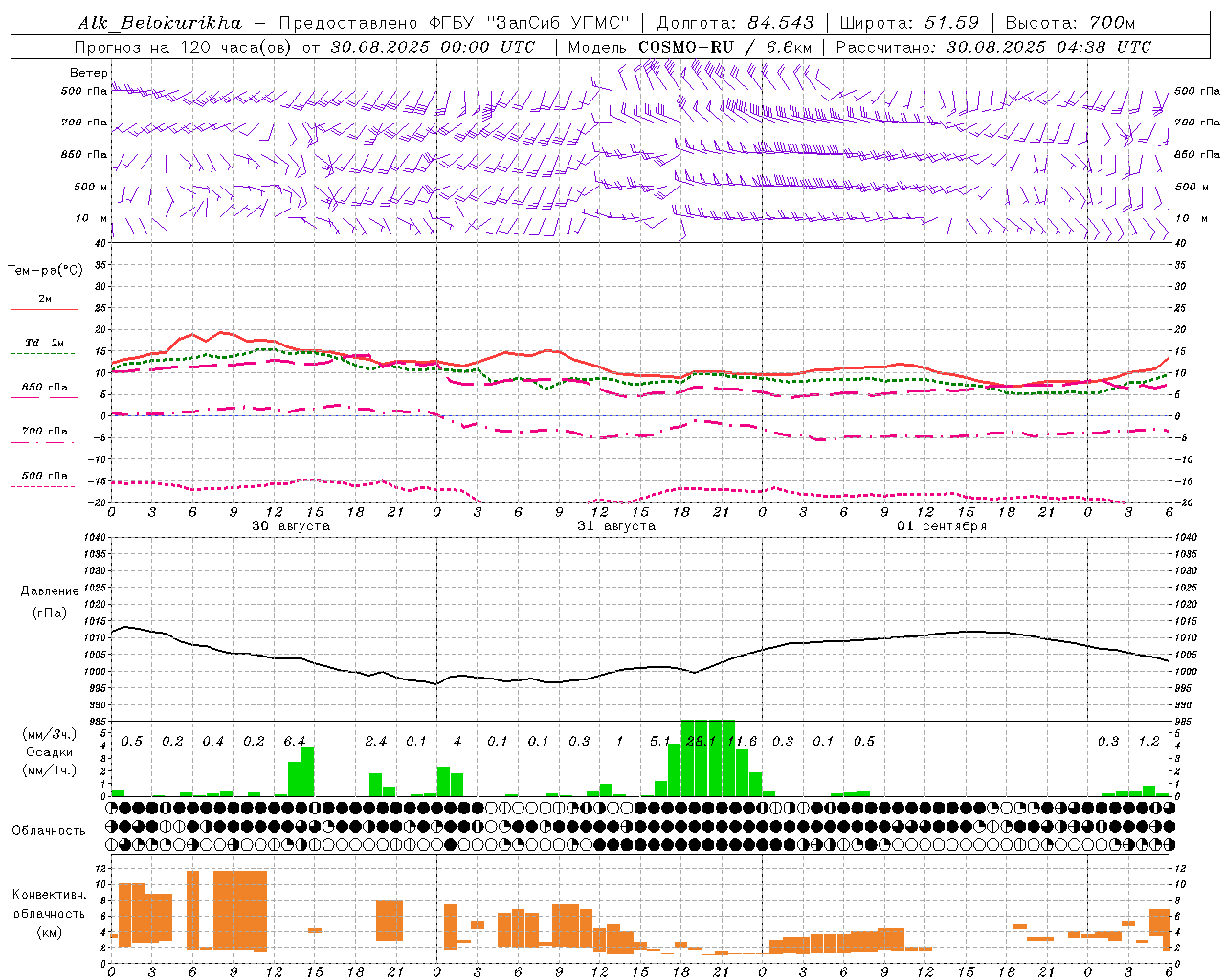The image size is (1225, 980).
Task: Click the 28.1 precipitation total
Action: pyautogui.click(x=702, y=742)
